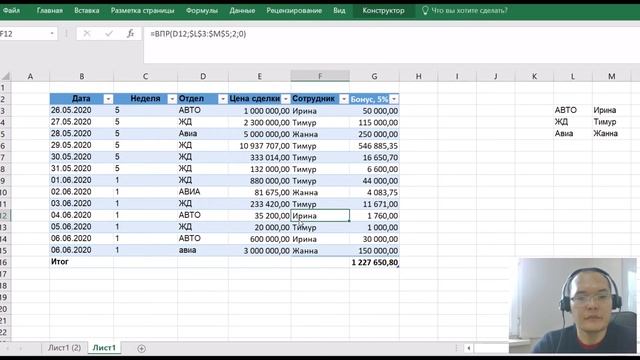
Task: Select the total cell 1 227 650,80
Action: [374, 262]
